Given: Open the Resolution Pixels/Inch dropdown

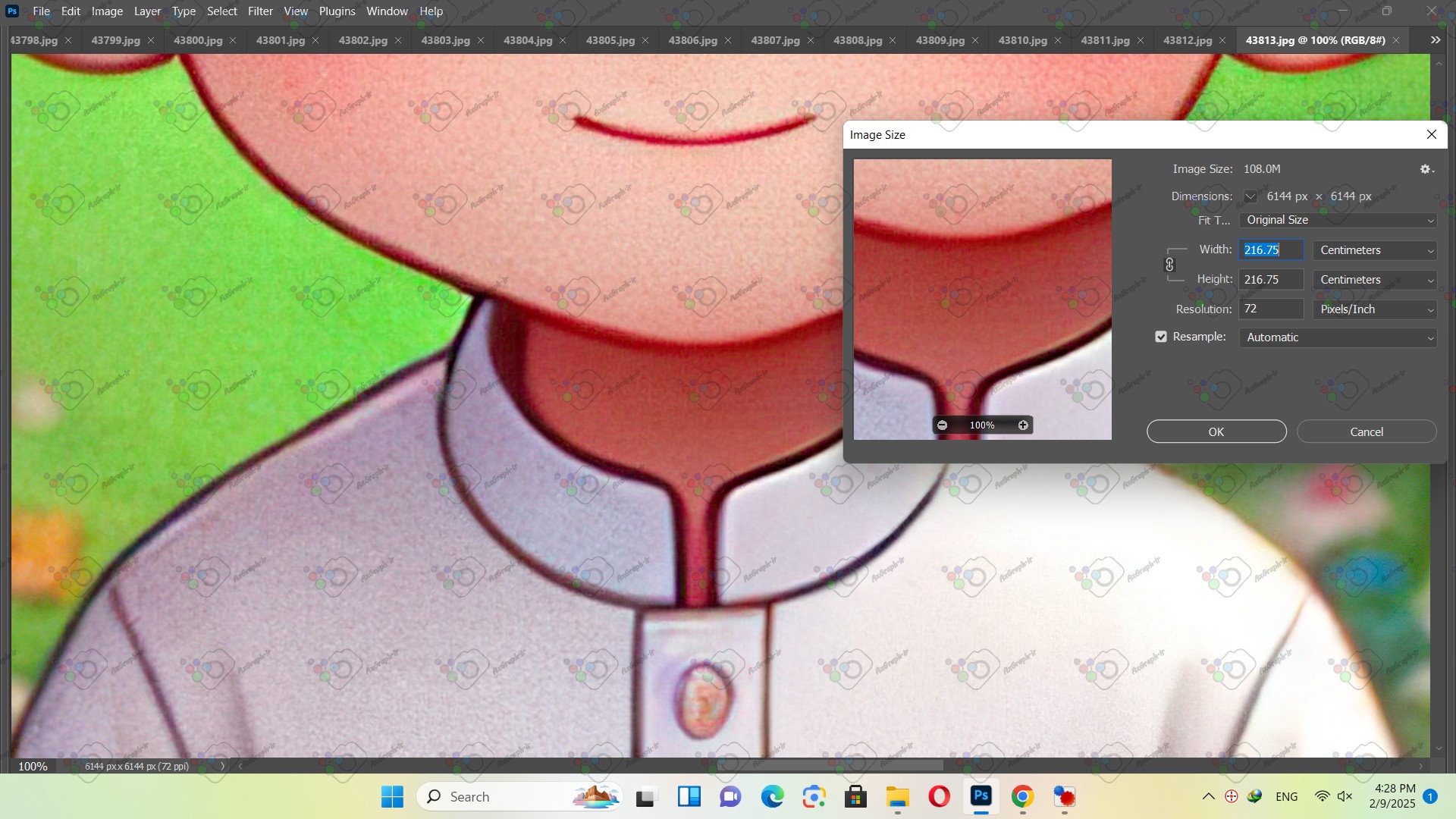Looking at the screenshot, I should tap(1376, 309).
